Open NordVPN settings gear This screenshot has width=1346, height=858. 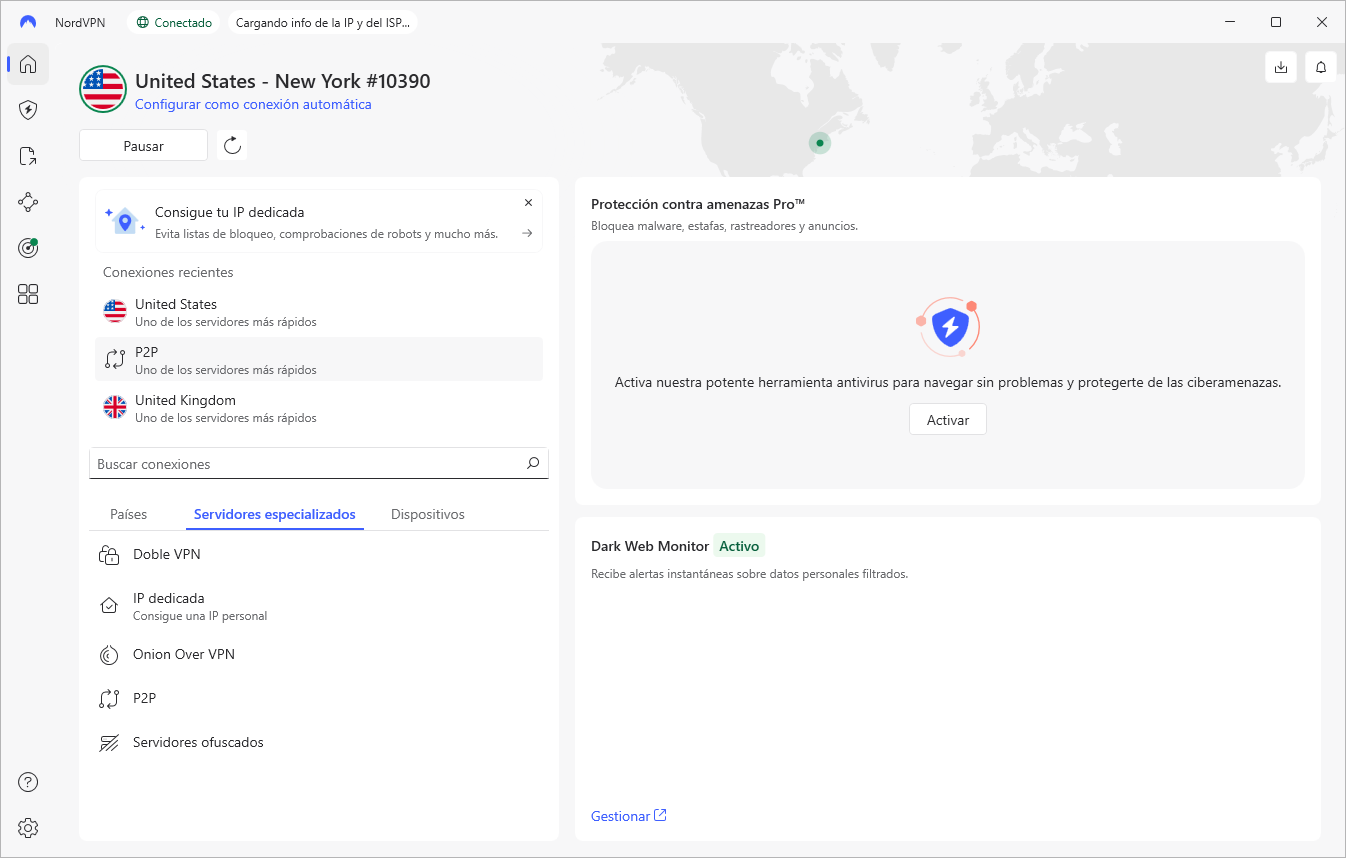point(27,828)
